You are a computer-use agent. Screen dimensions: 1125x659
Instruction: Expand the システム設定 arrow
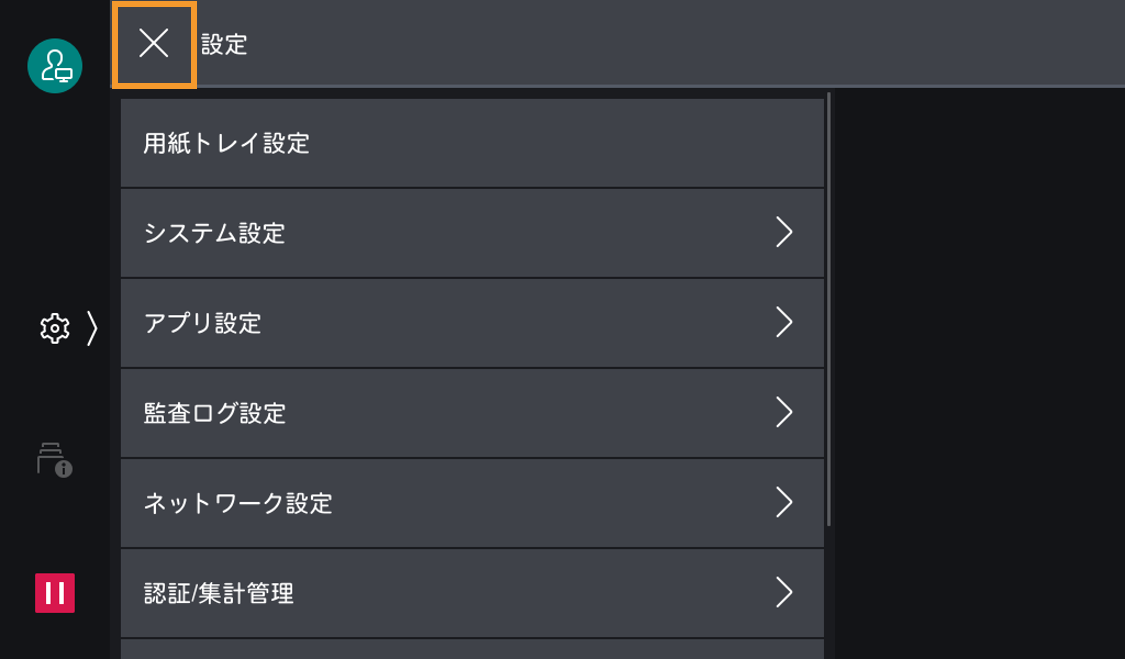[784, 233]
